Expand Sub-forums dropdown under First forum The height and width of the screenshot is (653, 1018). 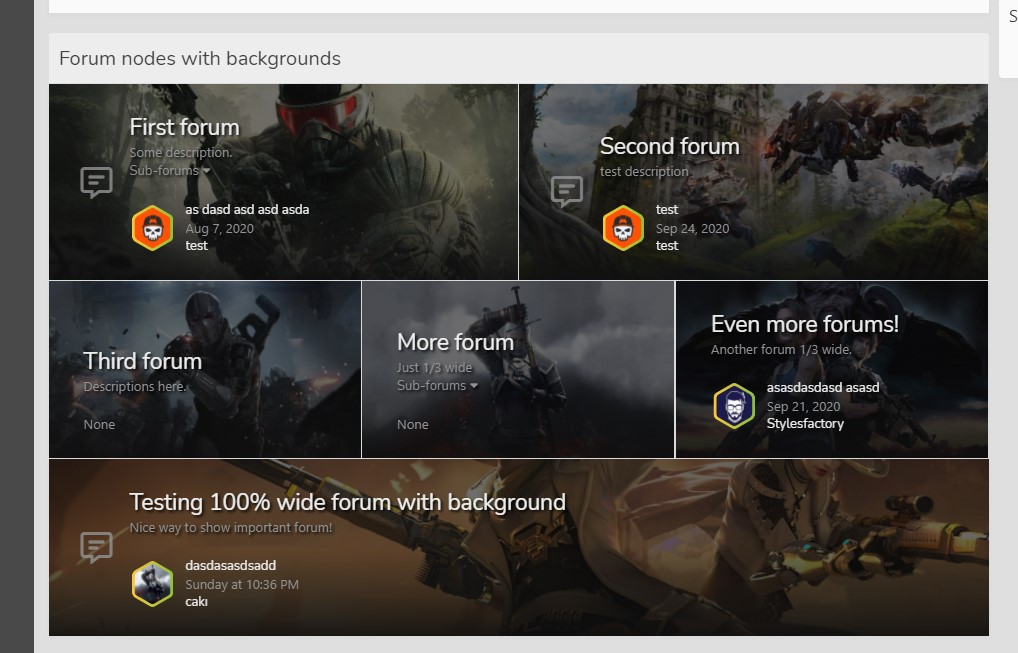coord(169,171)
